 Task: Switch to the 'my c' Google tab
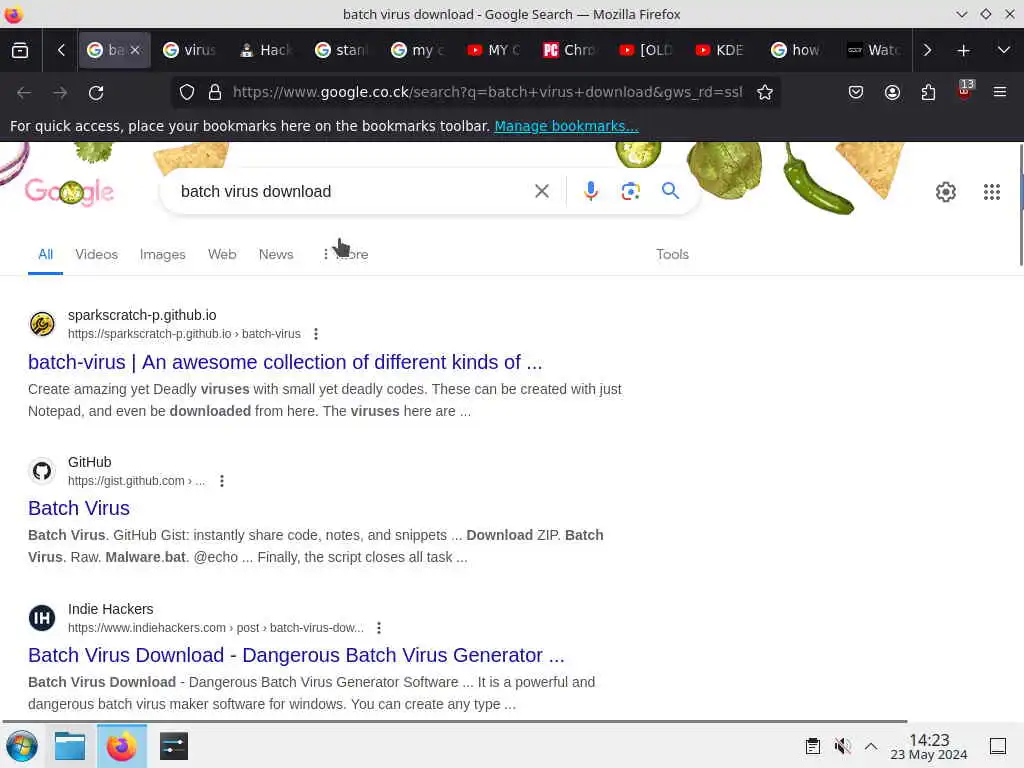click(418, 50)
